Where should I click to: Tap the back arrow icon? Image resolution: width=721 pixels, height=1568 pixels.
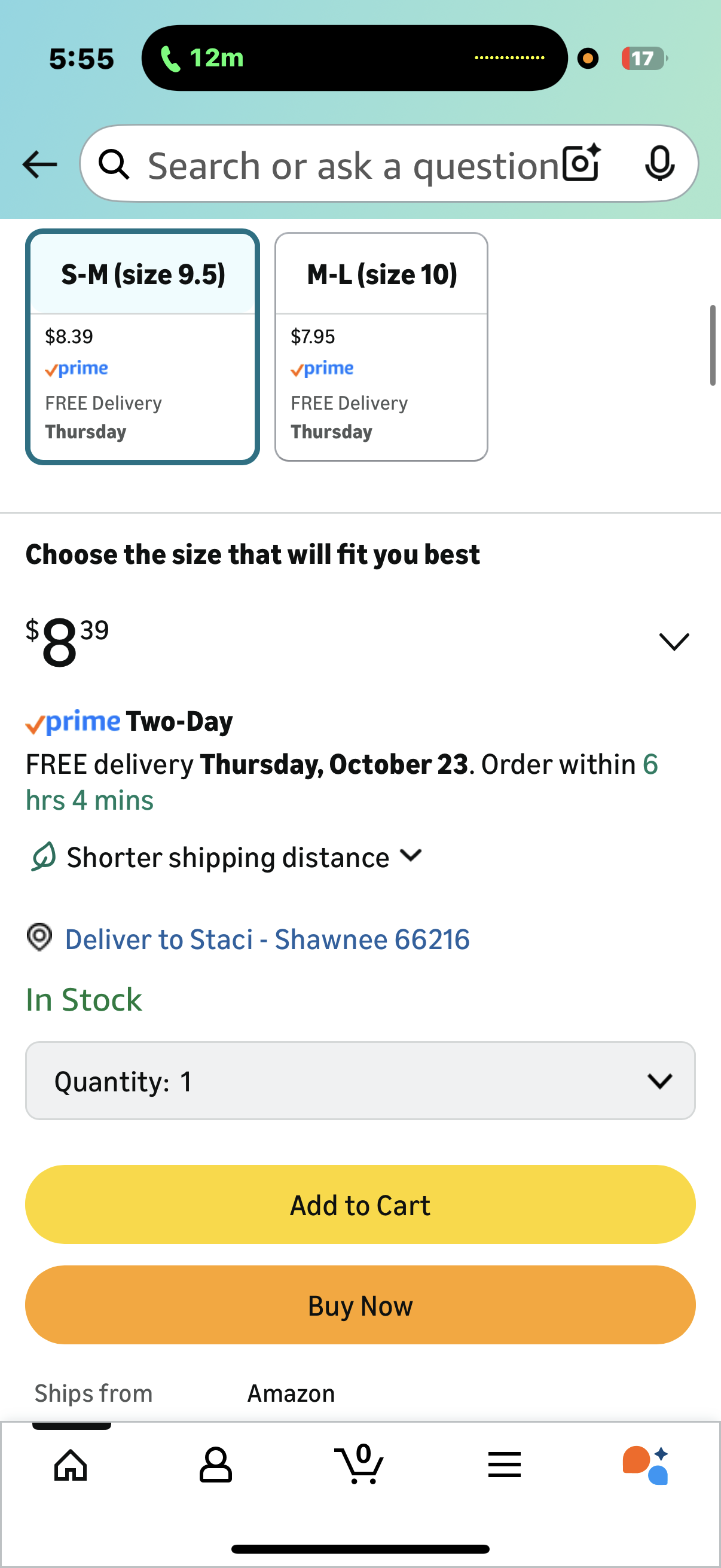coord(39,164)
